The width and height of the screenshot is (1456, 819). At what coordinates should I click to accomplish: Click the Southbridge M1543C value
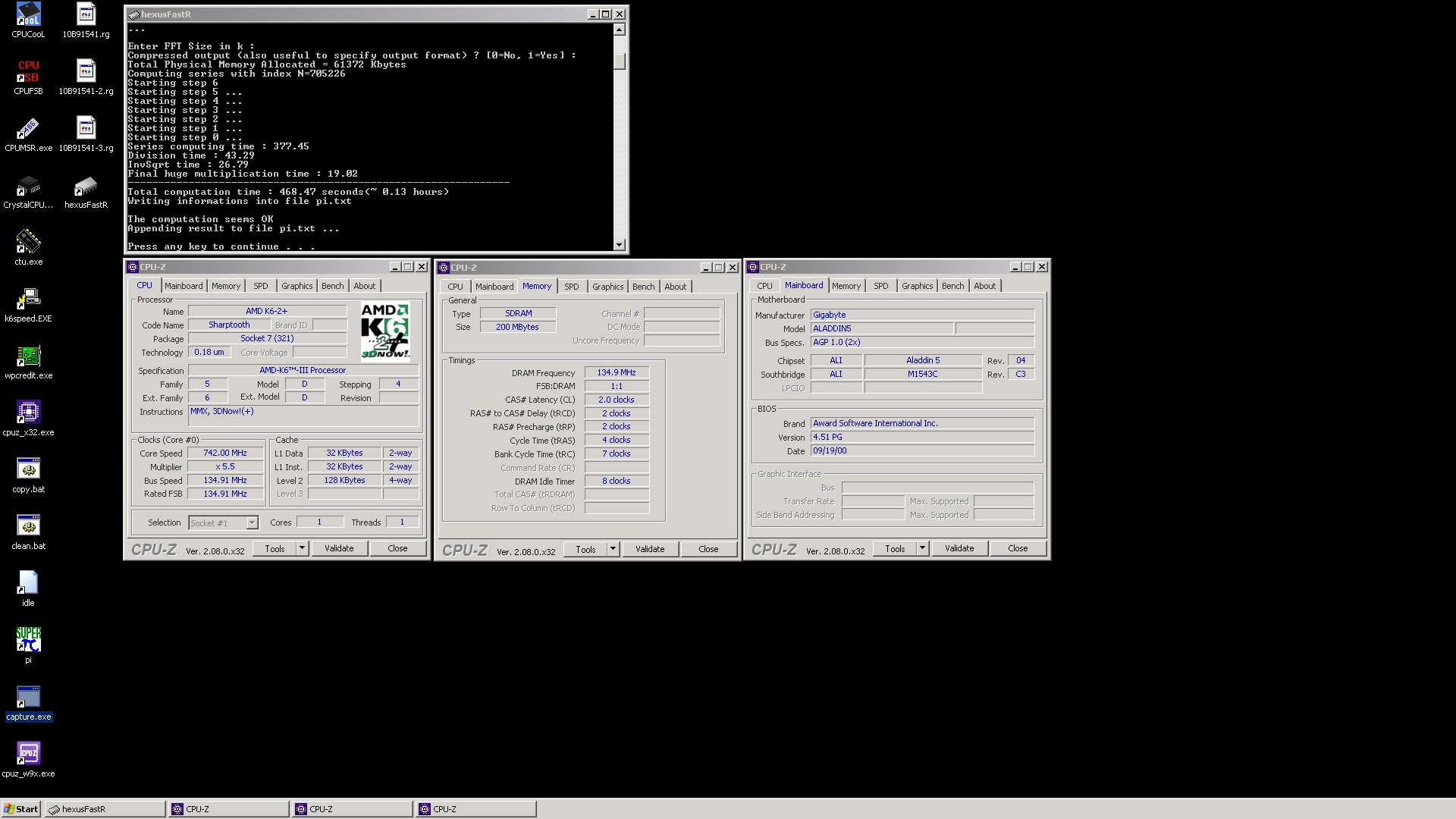(x=923, y=374)
